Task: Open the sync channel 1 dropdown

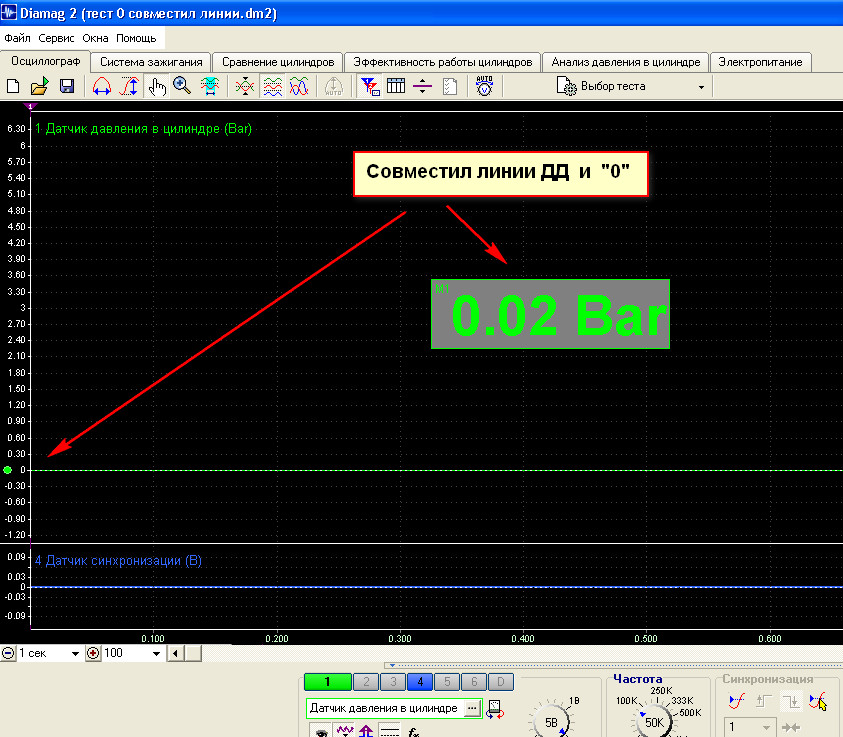Action: (x=766, y=727)
